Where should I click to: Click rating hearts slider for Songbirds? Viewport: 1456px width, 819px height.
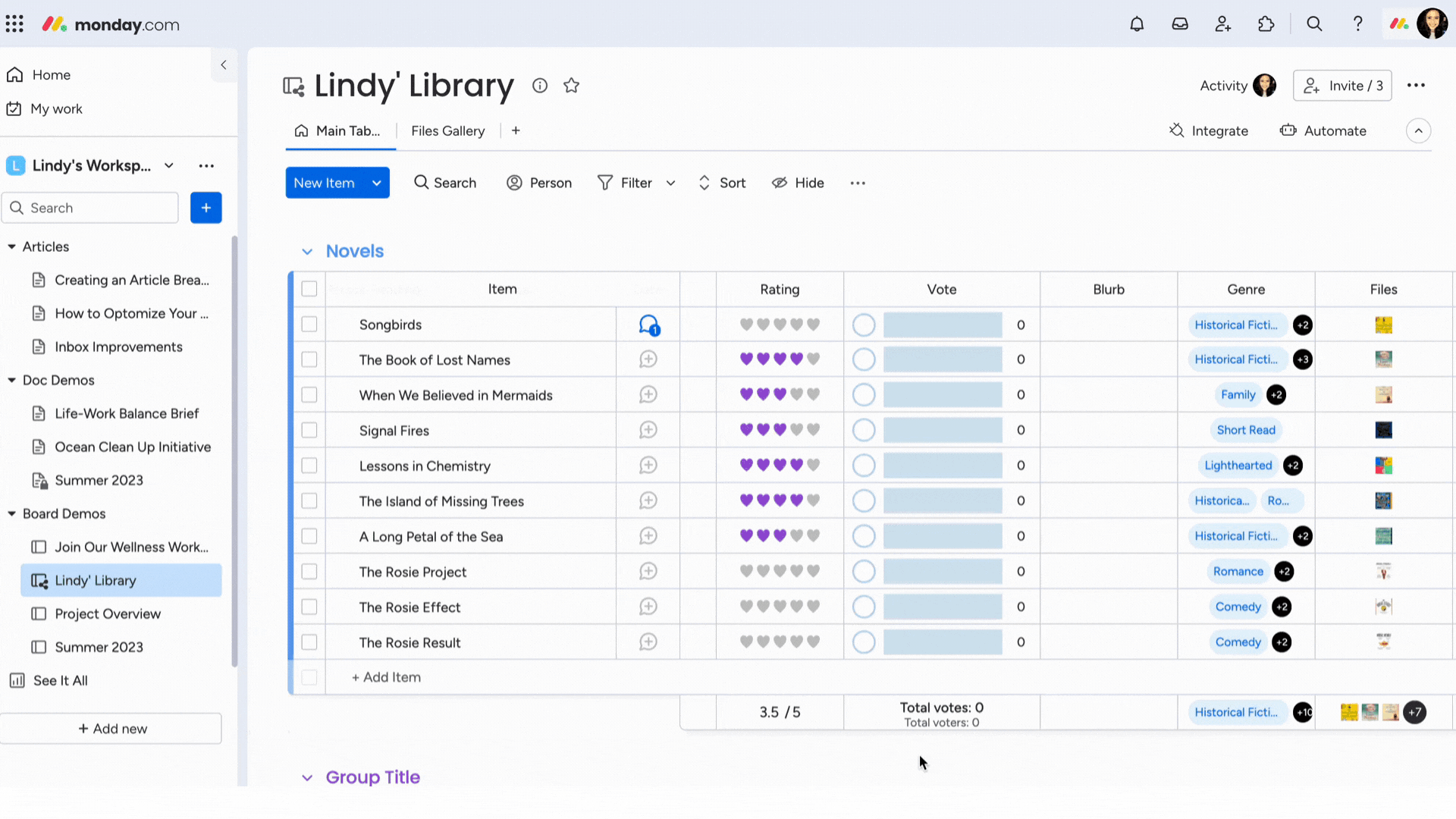pyautogui.click(x=780, y=324)
